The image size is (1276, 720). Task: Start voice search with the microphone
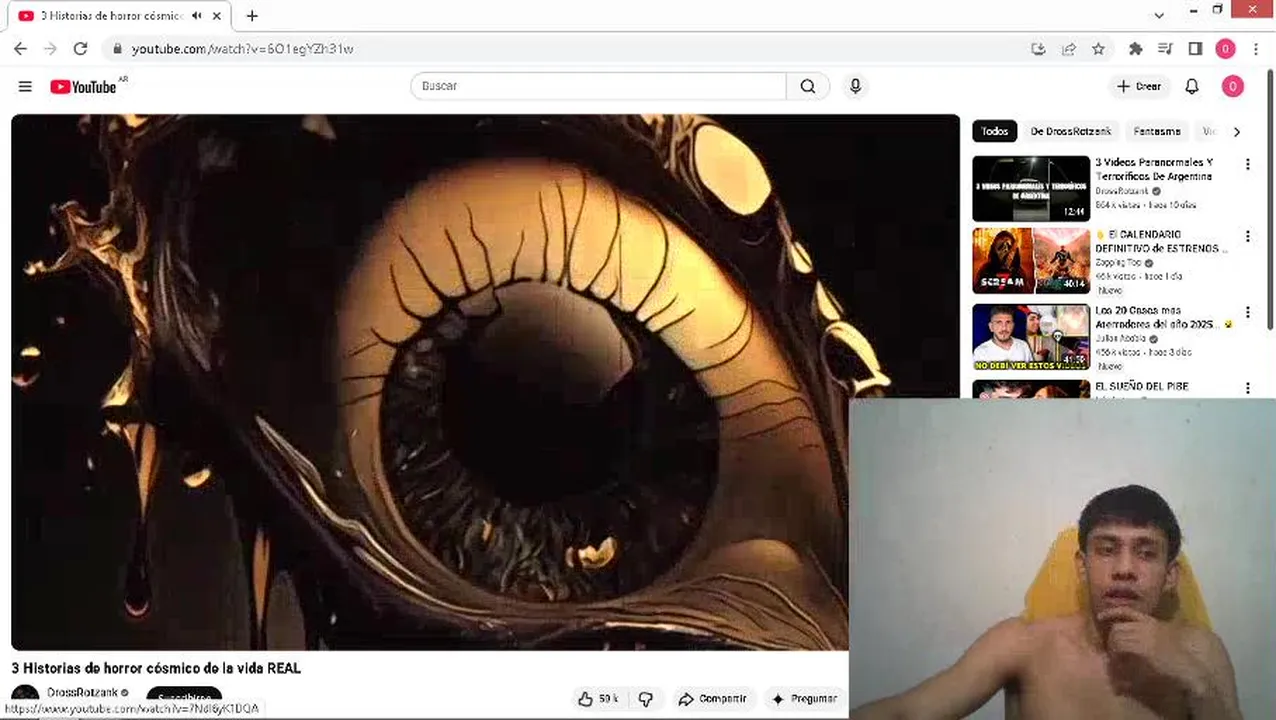point(855,86)
